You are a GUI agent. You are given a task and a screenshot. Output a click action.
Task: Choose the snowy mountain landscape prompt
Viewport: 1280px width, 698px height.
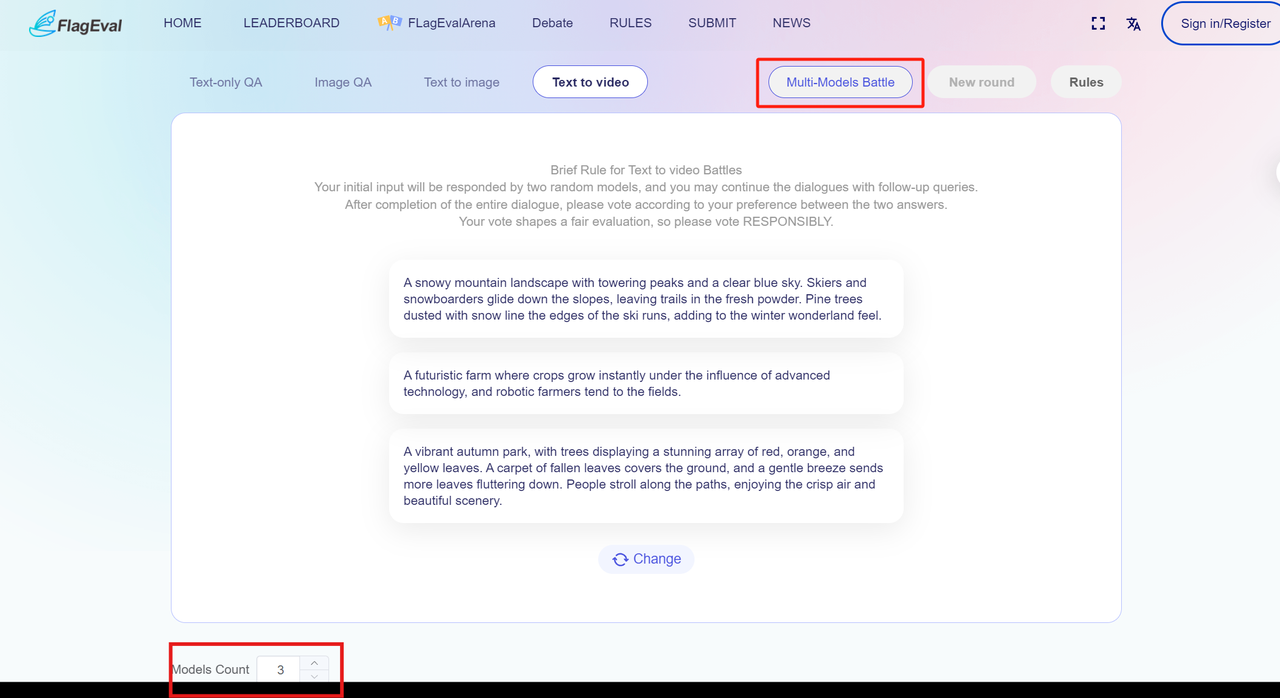[x=646, y=299]
